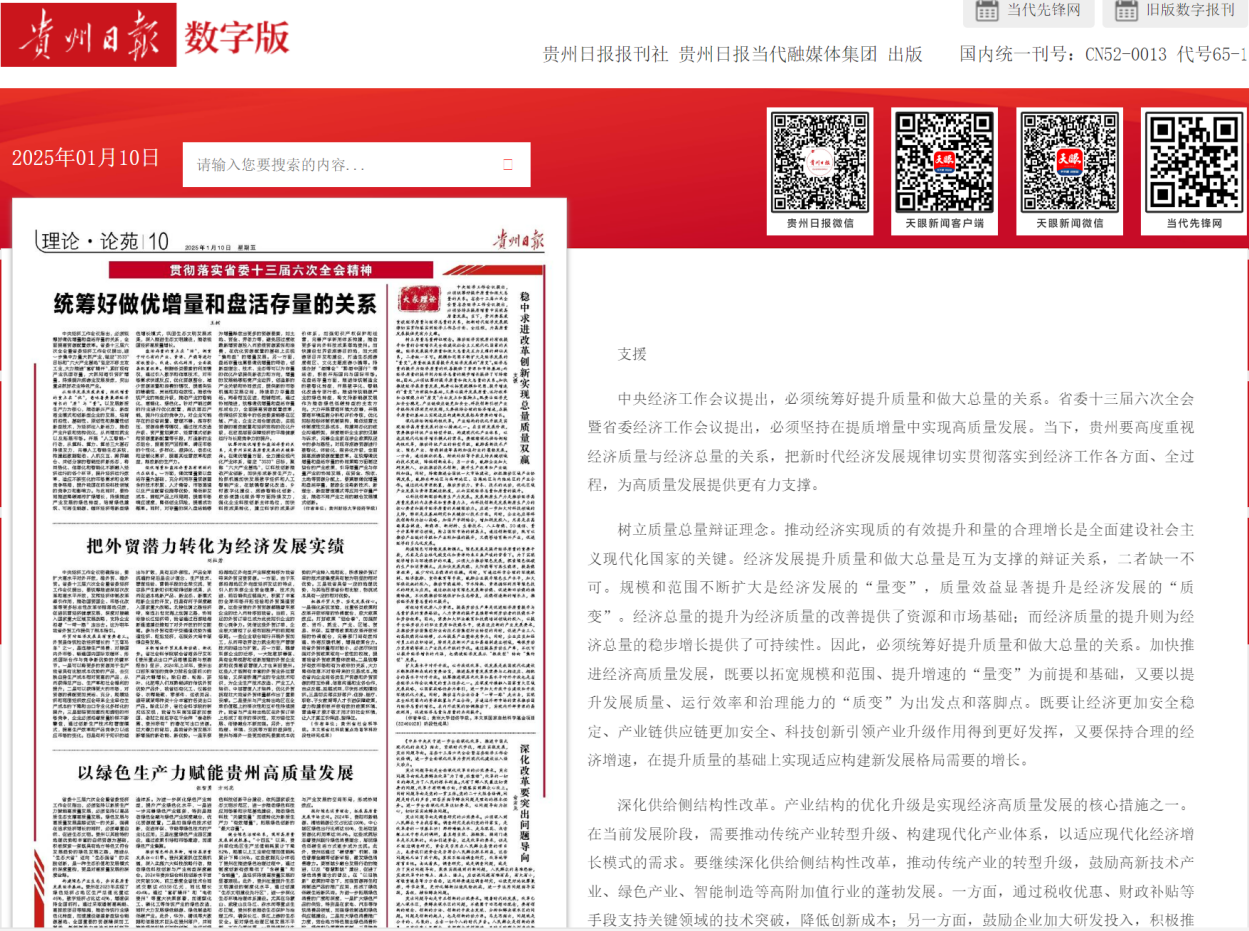The image size is (1249, 931).
Task: Open the 旧版数字报刊 link
Action: click(x=1190, y=11)
